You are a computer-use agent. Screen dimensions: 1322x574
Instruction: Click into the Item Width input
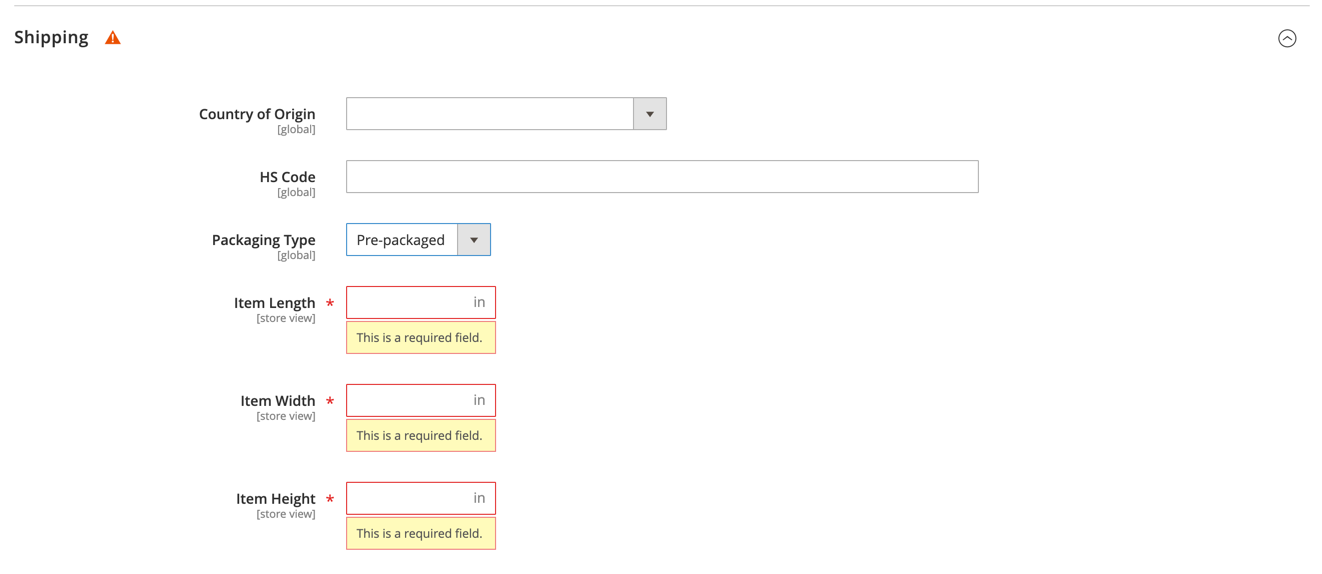[421, 401]
